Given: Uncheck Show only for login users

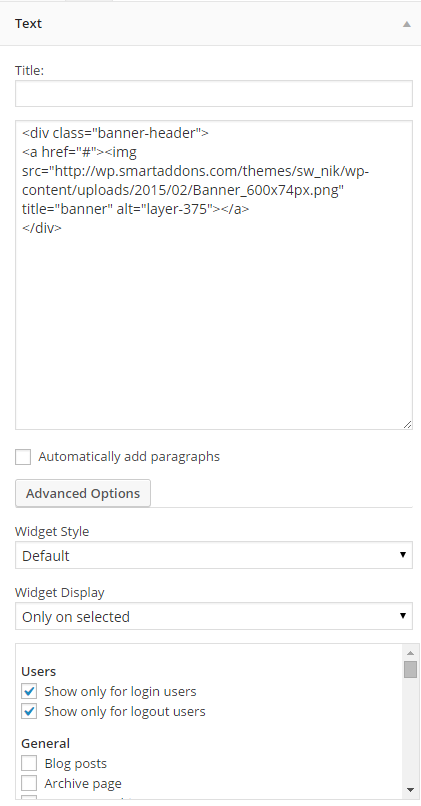Looking at the screenshot, I should click(x=29, y=691).
